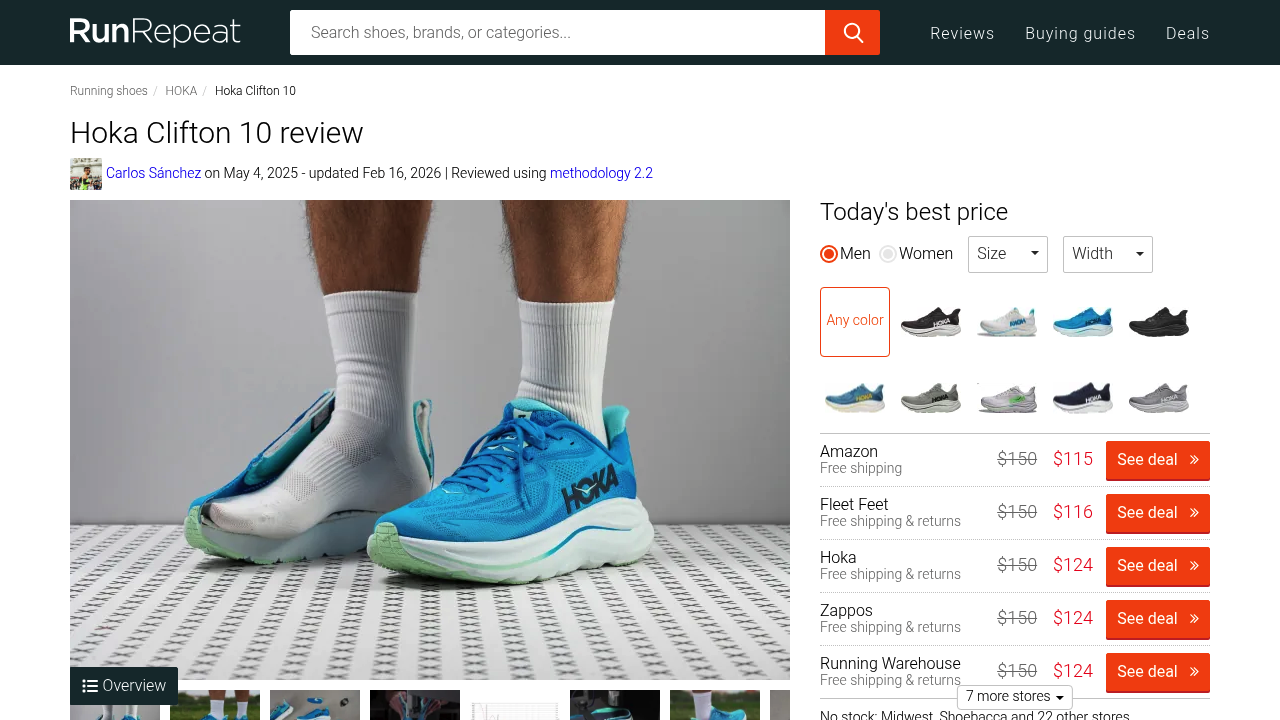Open the Reviews menu
1280x720 pixels.
[x=962, y=33]
